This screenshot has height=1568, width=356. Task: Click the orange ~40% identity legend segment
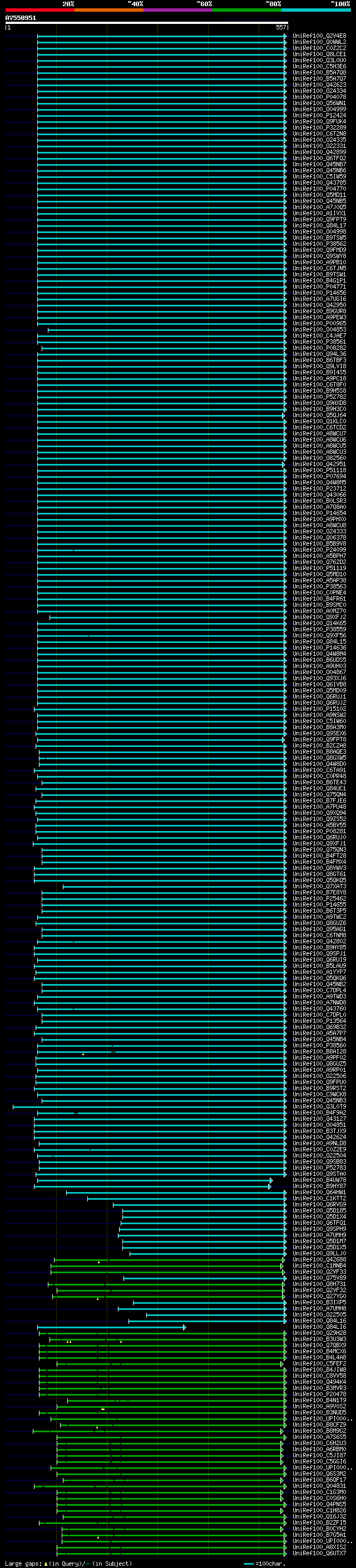coord(109,10)
